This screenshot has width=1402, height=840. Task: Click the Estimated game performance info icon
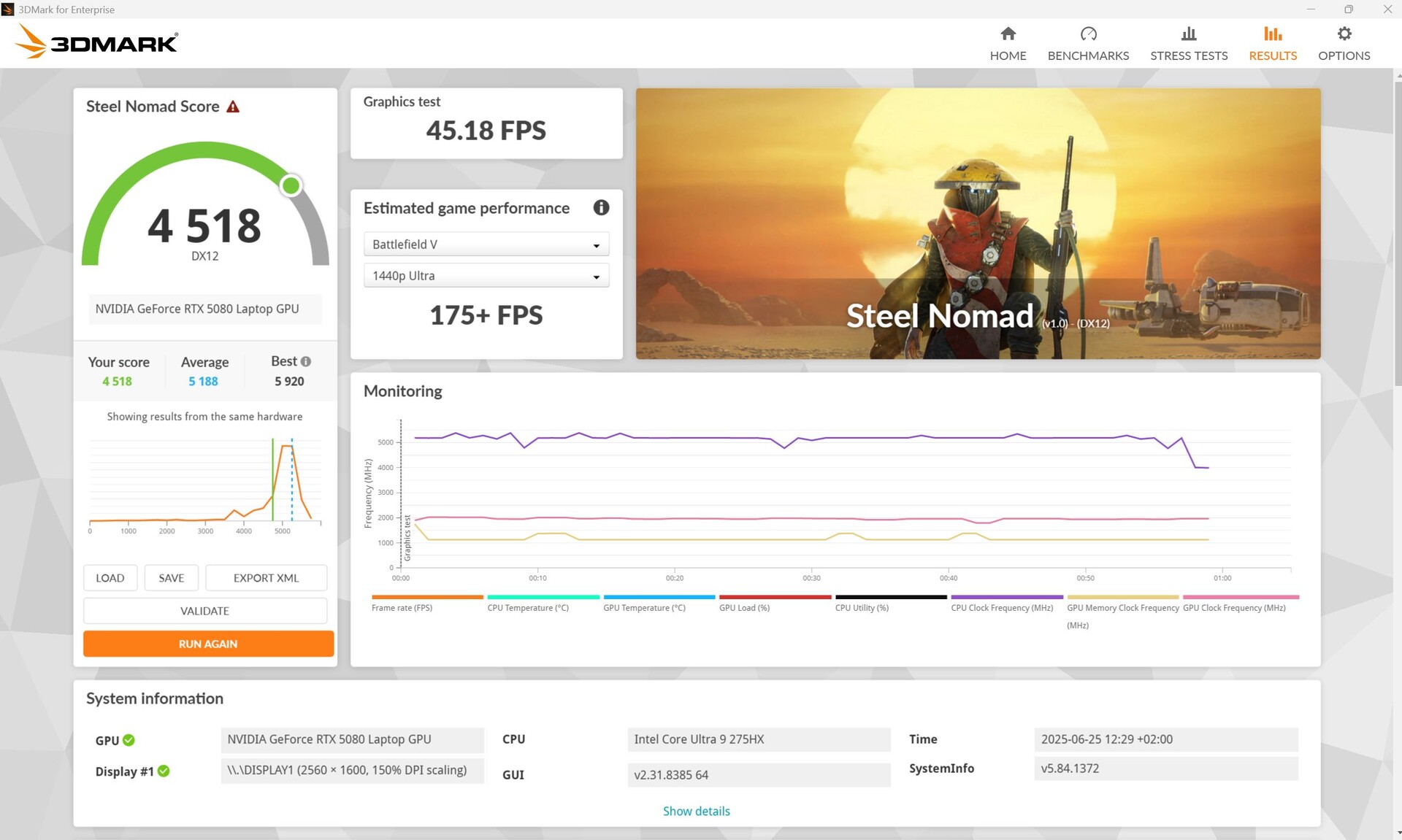tap(601, 208)
